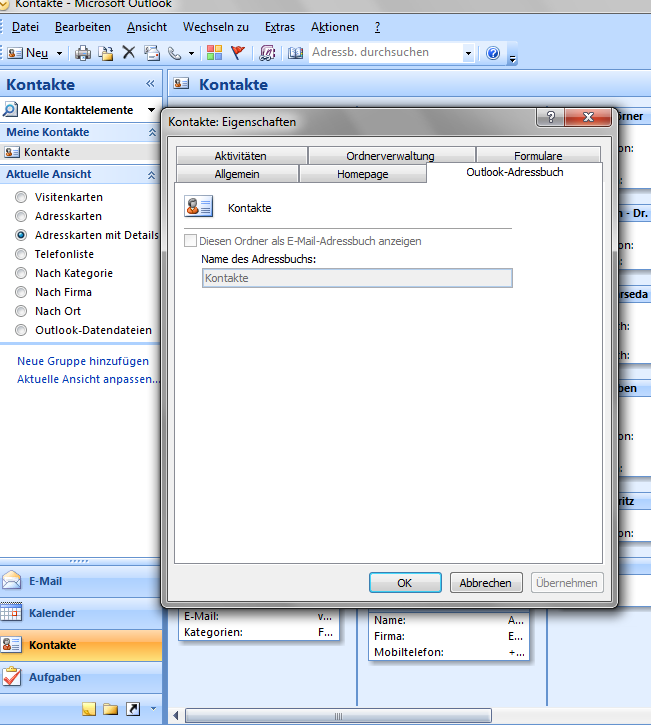Delete with the X toolbar icon
This screenshot has height=725, width=651.
coord(129,53)
